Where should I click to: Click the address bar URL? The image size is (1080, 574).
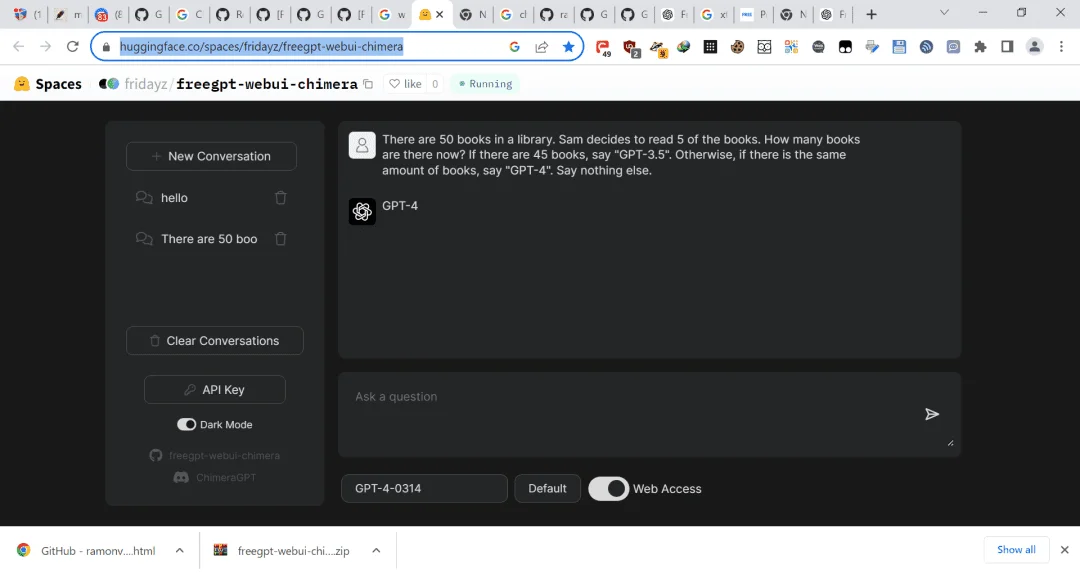tap(262, 46)
